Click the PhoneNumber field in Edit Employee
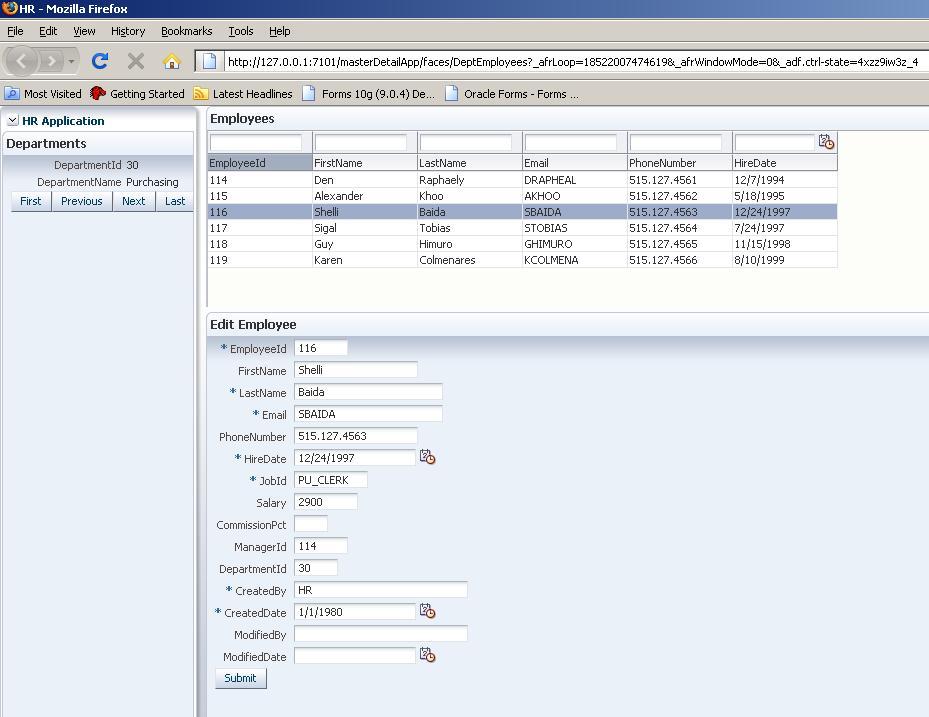The image size is (929, 717). click(355, 436)
